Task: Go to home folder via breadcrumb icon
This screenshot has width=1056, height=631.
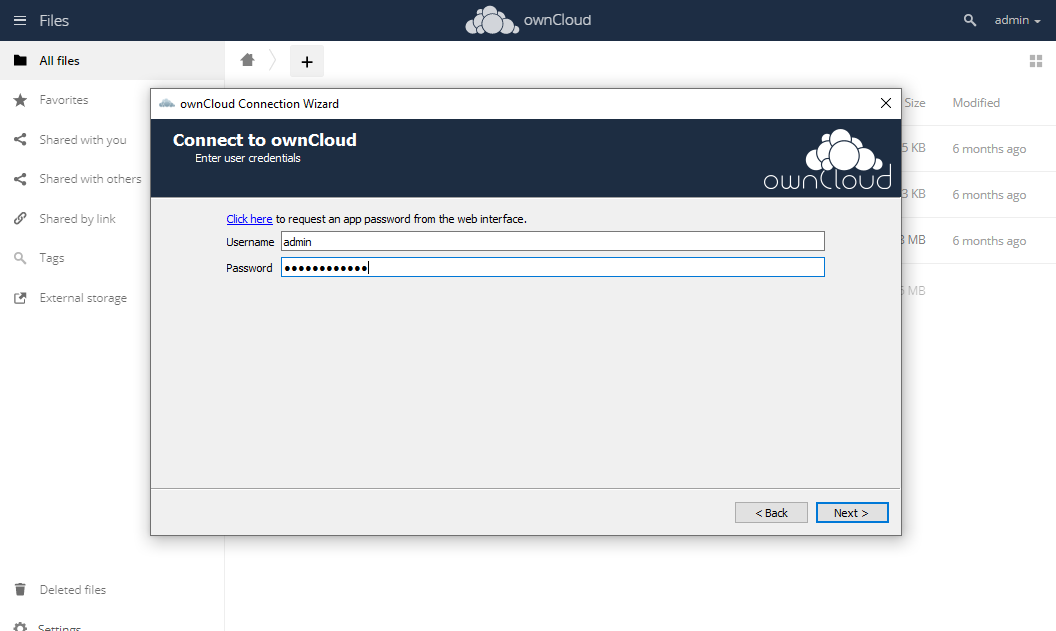Action: coord(248,60)
